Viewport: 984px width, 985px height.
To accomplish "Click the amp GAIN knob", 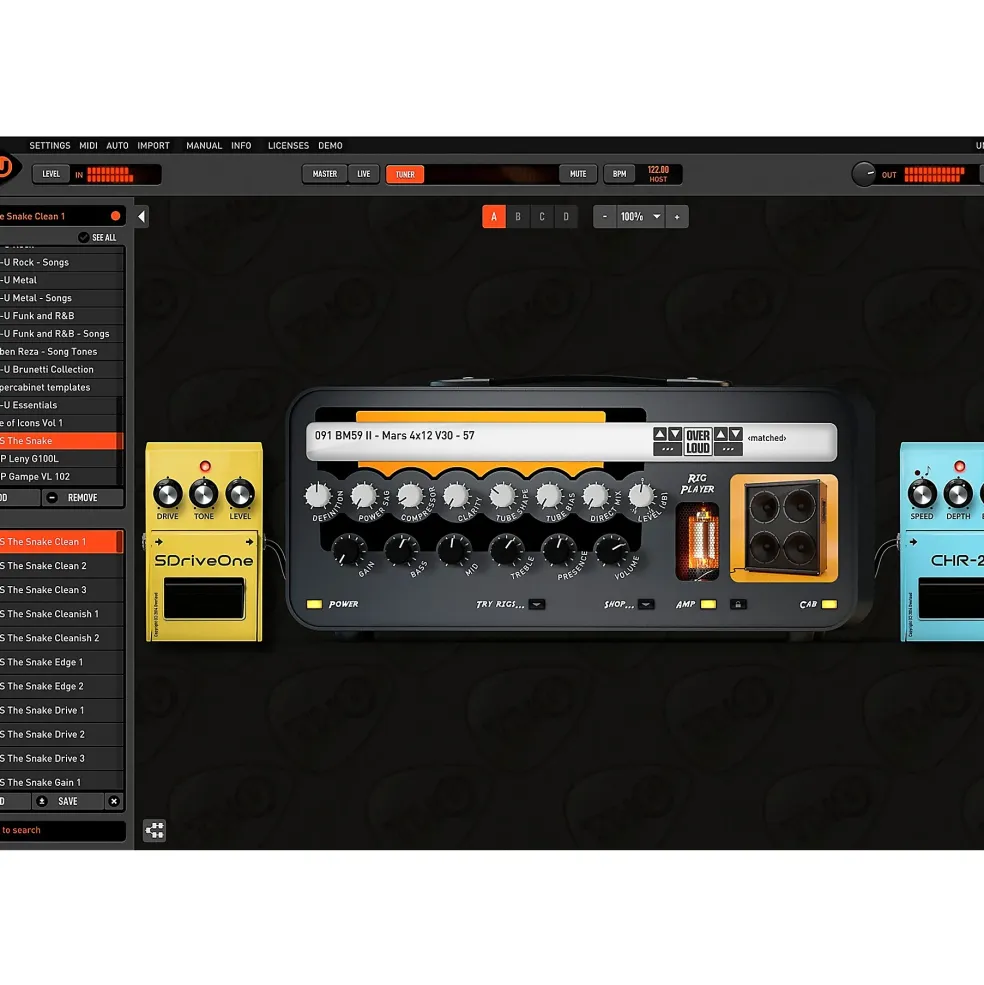I will tap(347, 549).
